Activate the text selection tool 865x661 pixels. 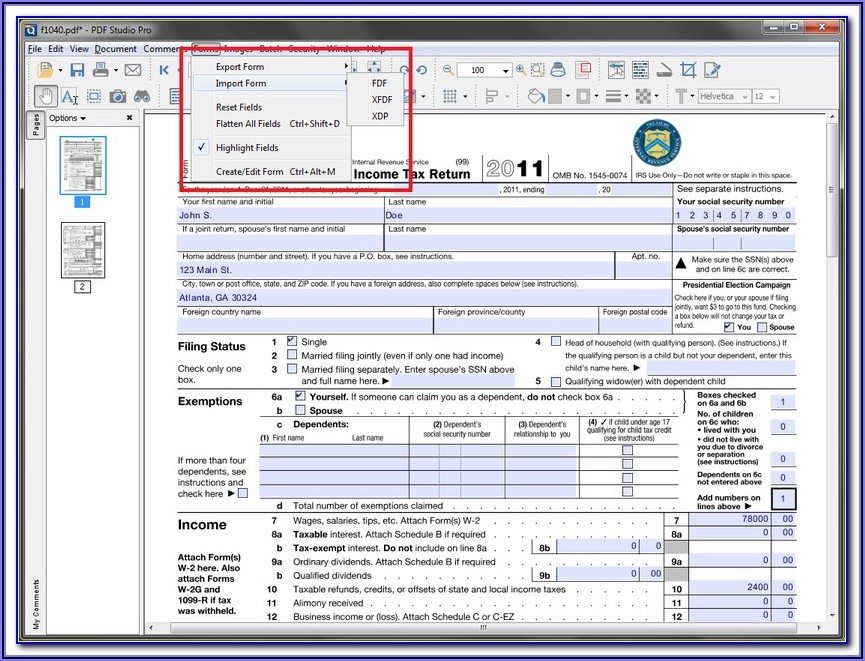pyautogui.click(x=69, y=96)
